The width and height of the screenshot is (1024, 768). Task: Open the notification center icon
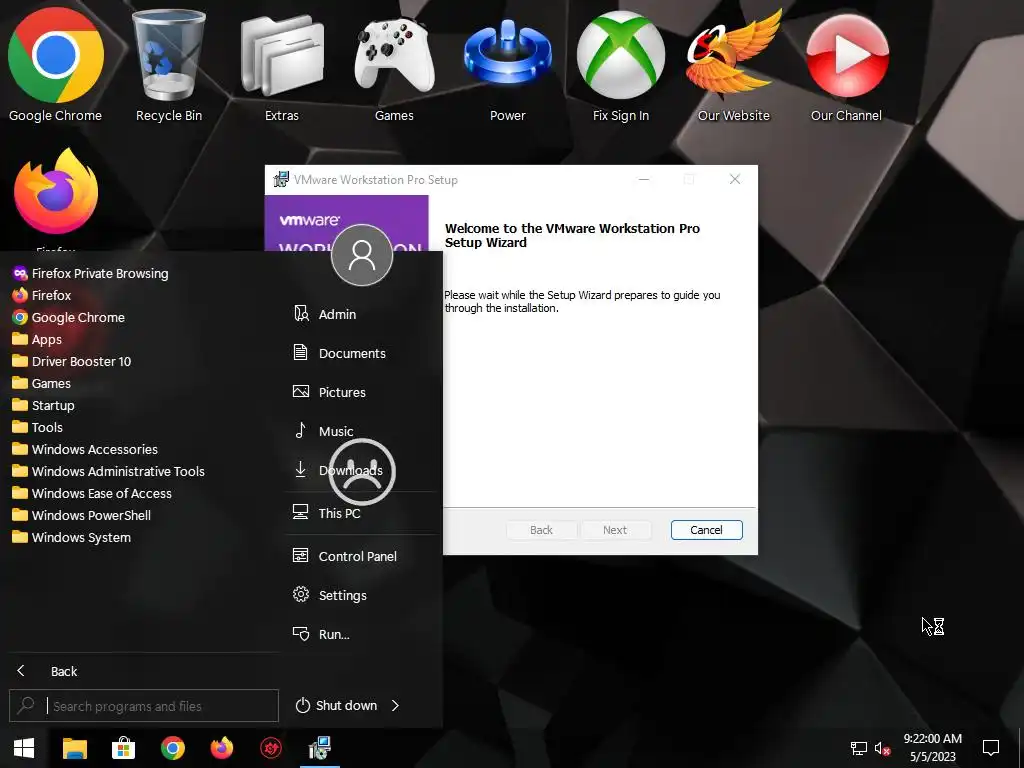click(x=991, y=748)
